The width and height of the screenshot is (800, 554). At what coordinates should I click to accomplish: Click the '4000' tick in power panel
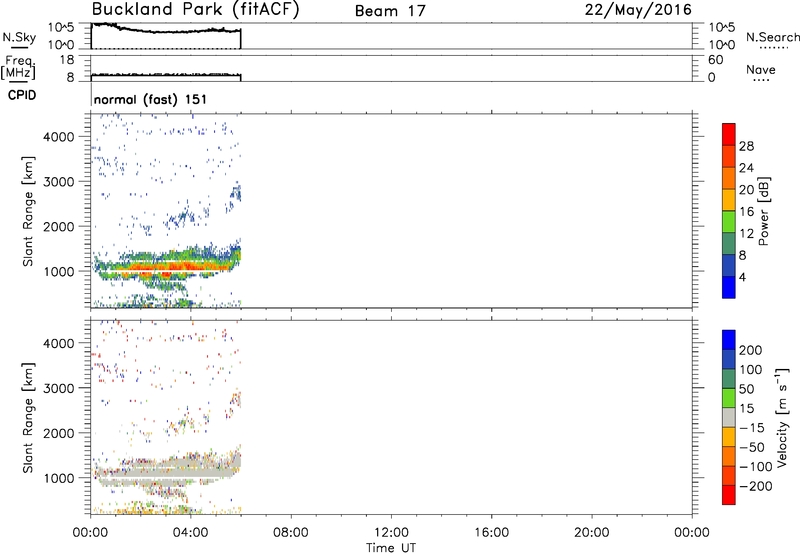coord(58,137)
